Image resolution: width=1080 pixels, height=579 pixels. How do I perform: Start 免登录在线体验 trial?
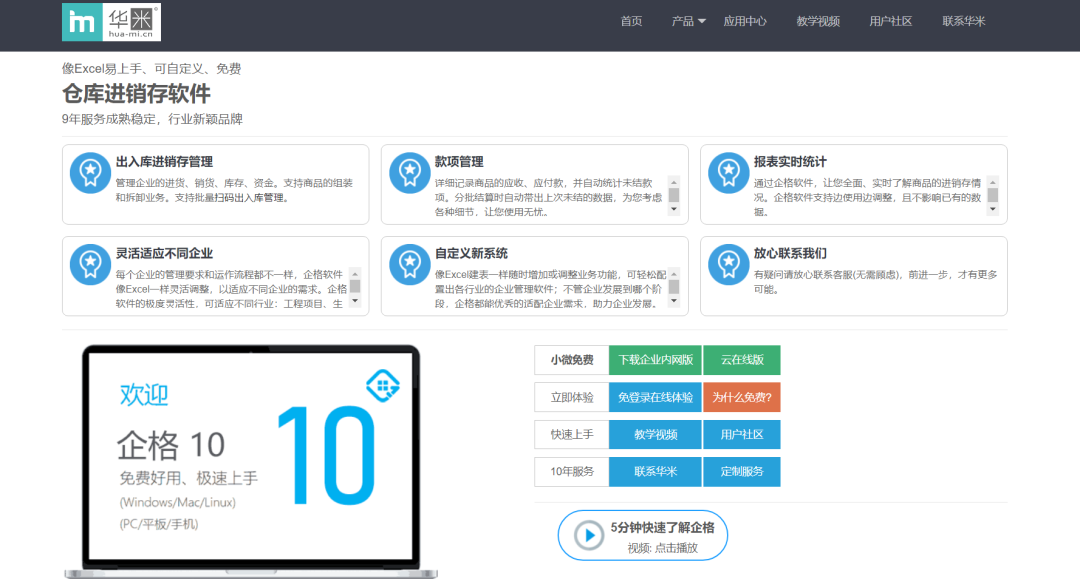[655, 397]
